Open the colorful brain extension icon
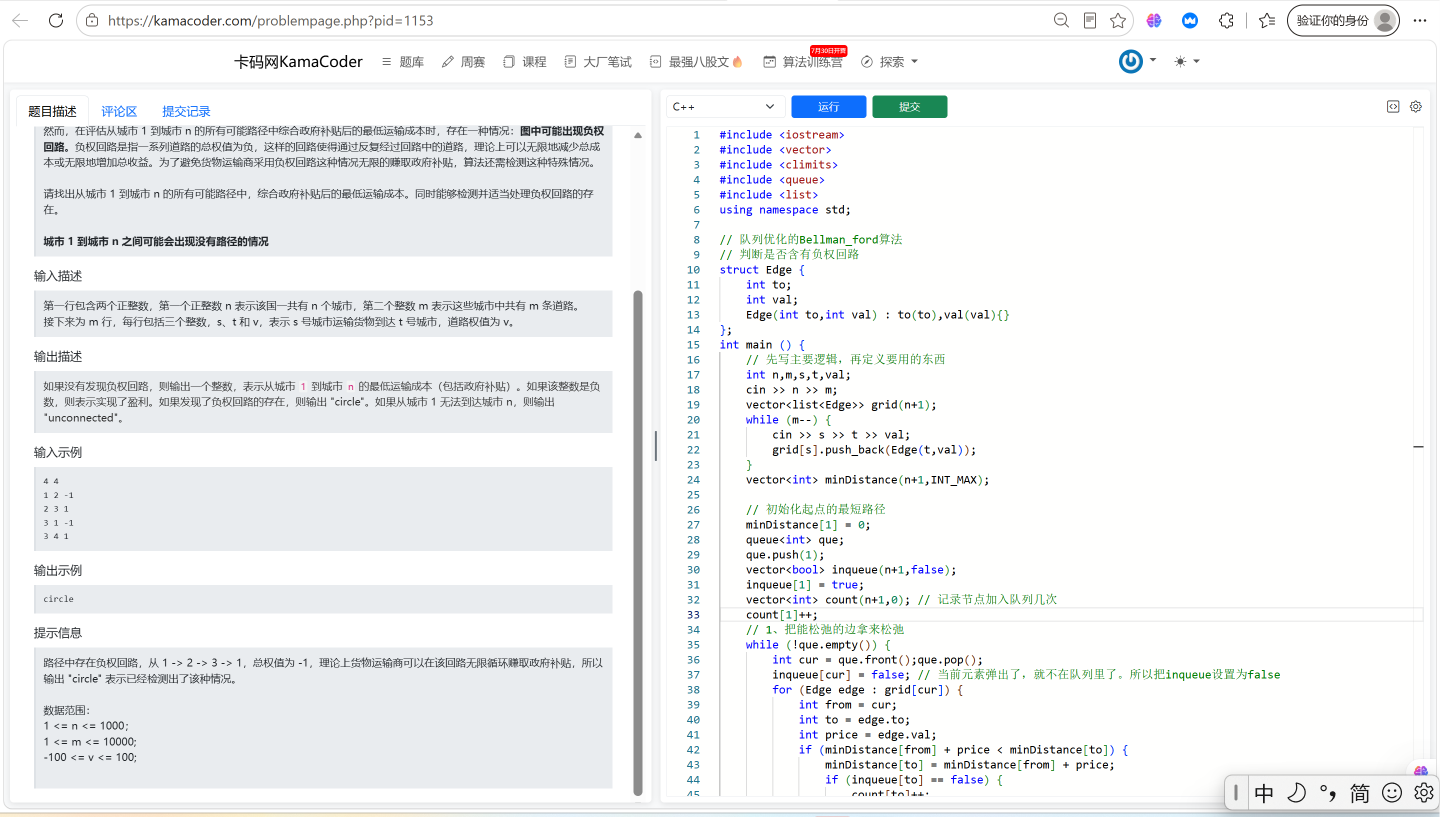The image size is (1440, 817). point(1154,20)
